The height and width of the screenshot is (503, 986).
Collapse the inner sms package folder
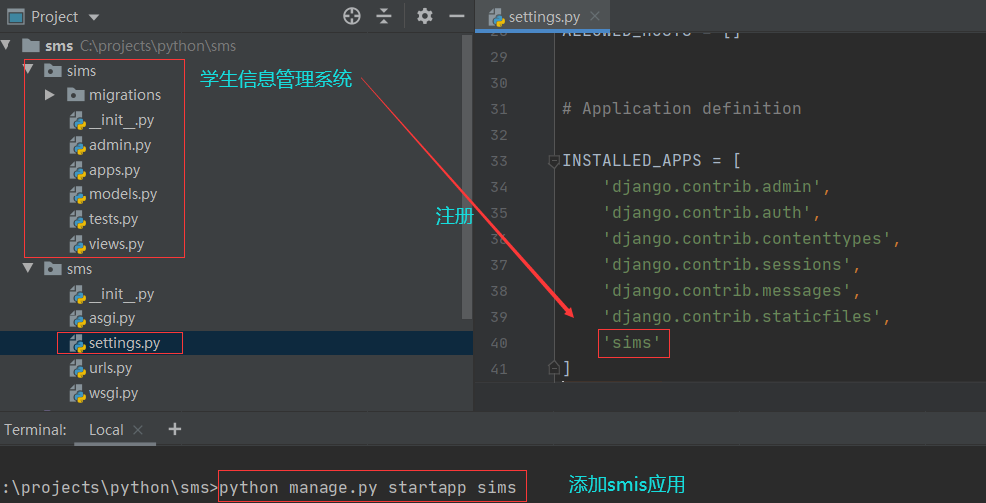click(x=28, y=268)
